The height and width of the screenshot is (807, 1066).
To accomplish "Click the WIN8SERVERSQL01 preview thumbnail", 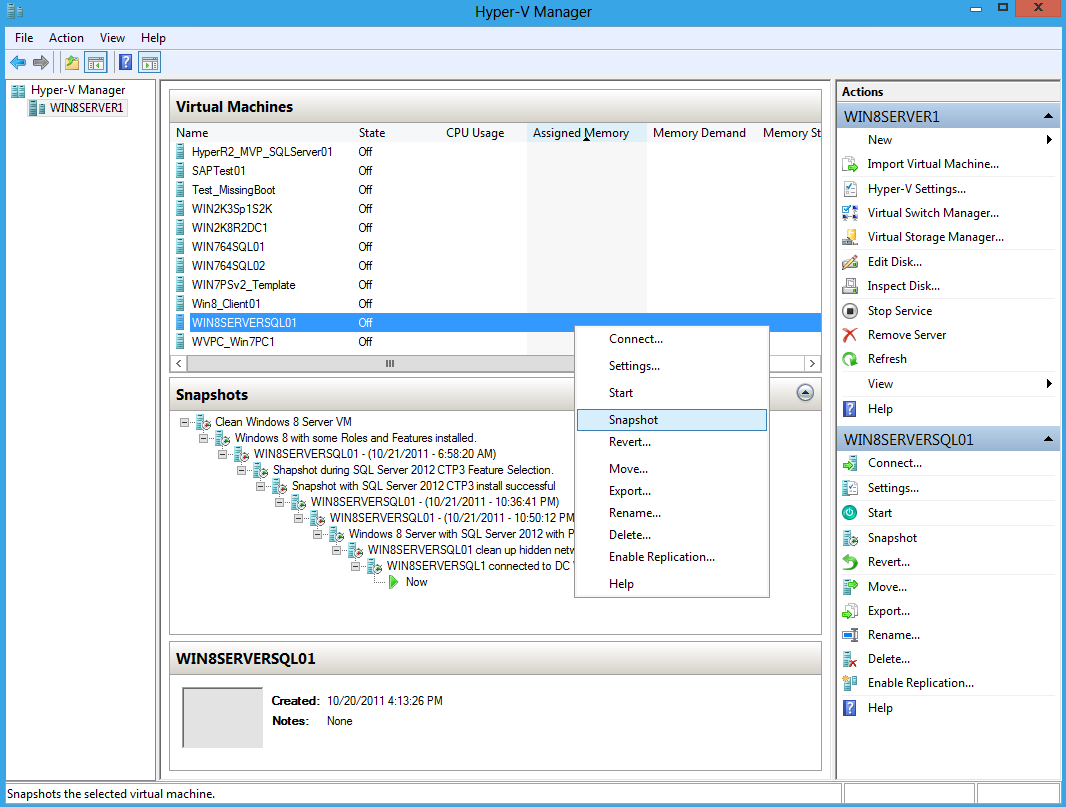I will pyautogui.click(x=222, y=718).
